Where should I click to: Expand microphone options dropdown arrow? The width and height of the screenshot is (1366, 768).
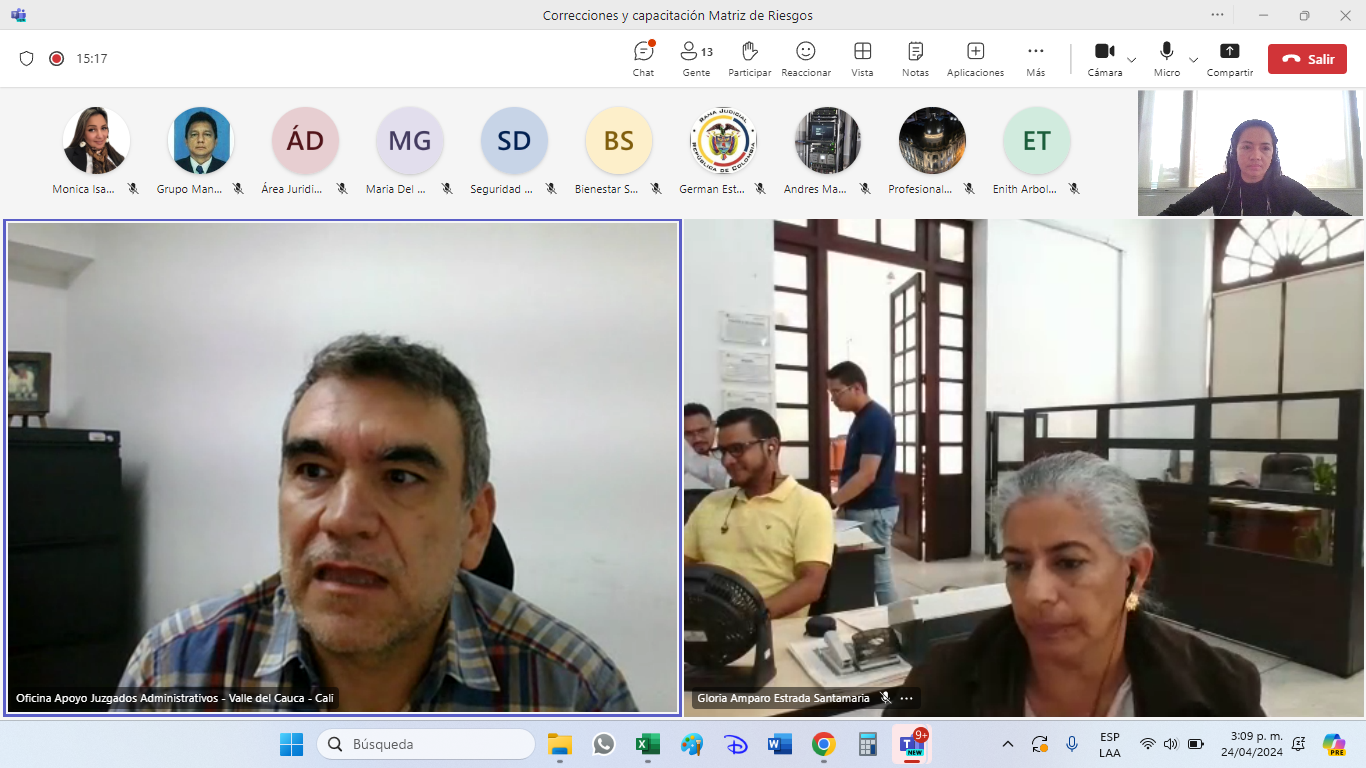[1193, 60]
